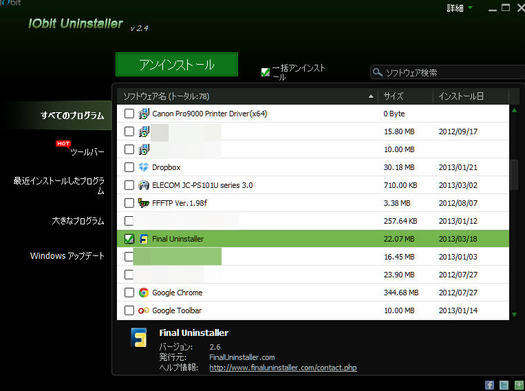Open Windows アップデート sidebar section

click(67, 256)
